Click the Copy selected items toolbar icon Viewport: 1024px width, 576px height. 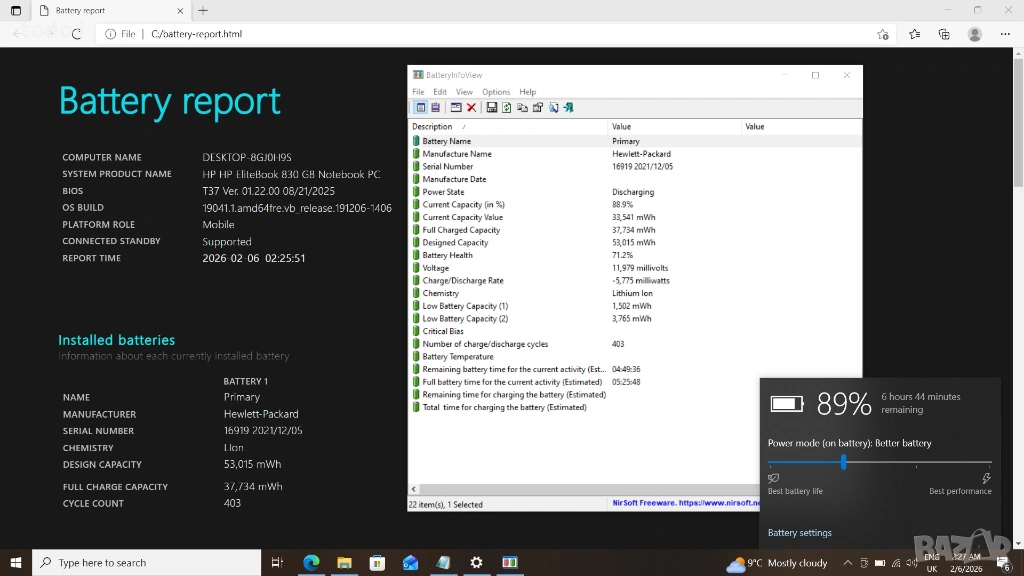coord(522,107)
